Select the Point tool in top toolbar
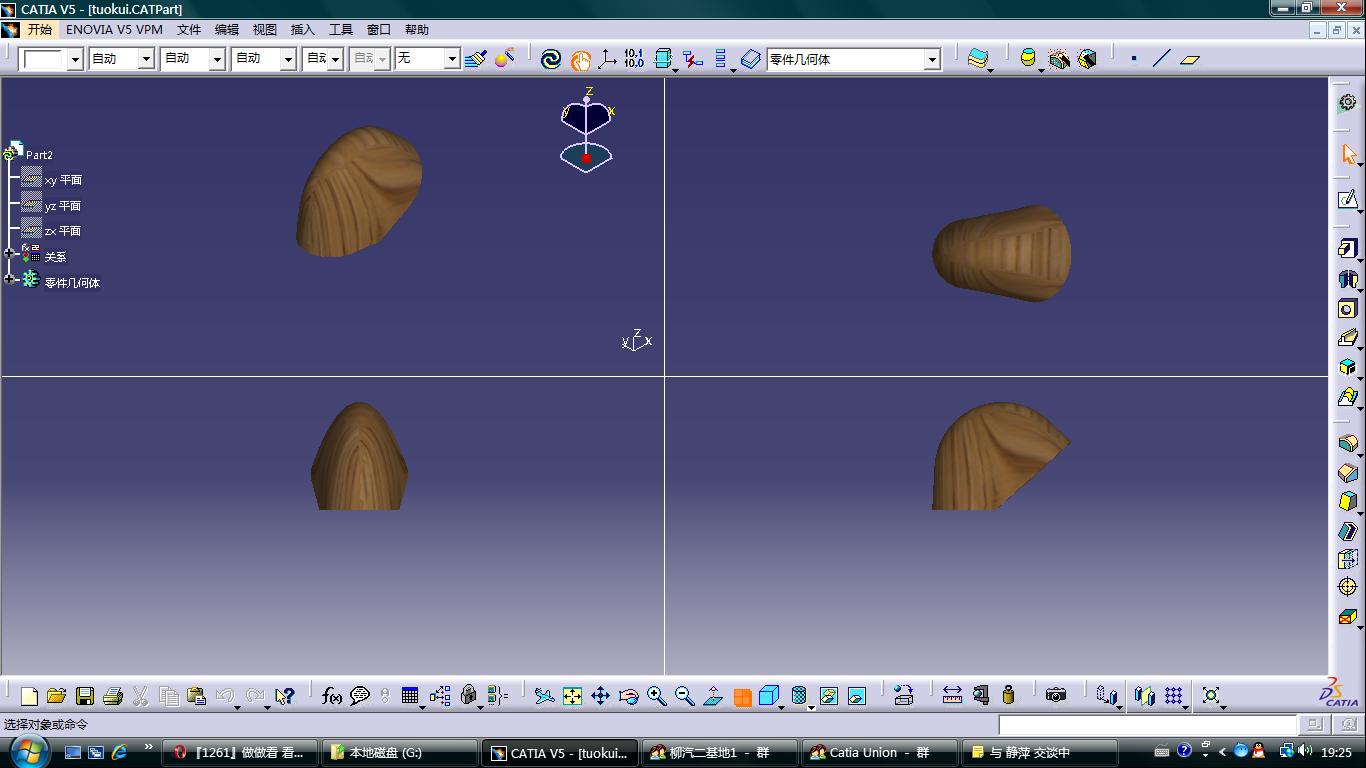The height and width of the screenshot is (768, 1366). (x=1133, y=59)
